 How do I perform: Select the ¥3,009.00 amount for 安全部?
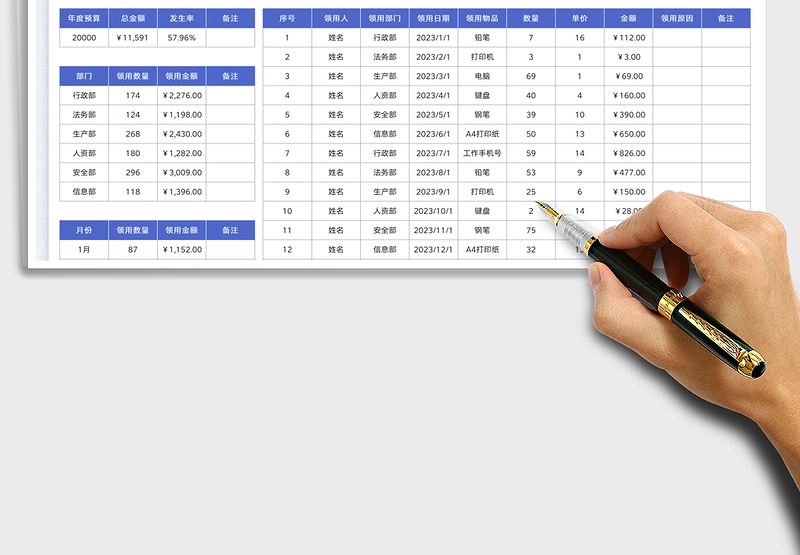(182, 172)
